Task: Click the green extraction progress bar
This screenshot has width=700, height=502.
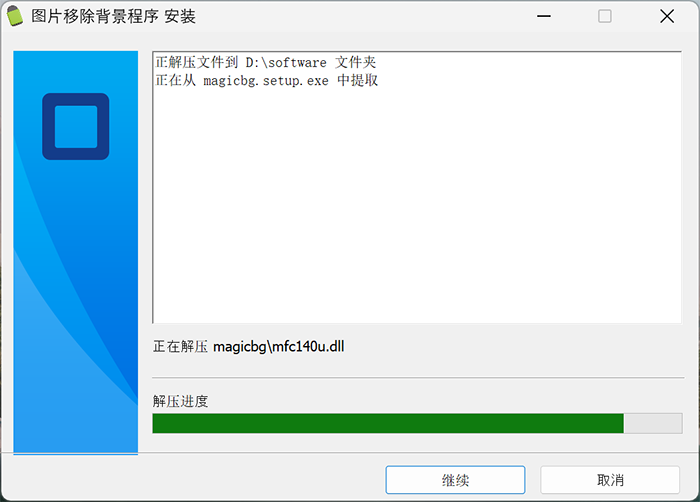Action: click(x=388, y=423)
